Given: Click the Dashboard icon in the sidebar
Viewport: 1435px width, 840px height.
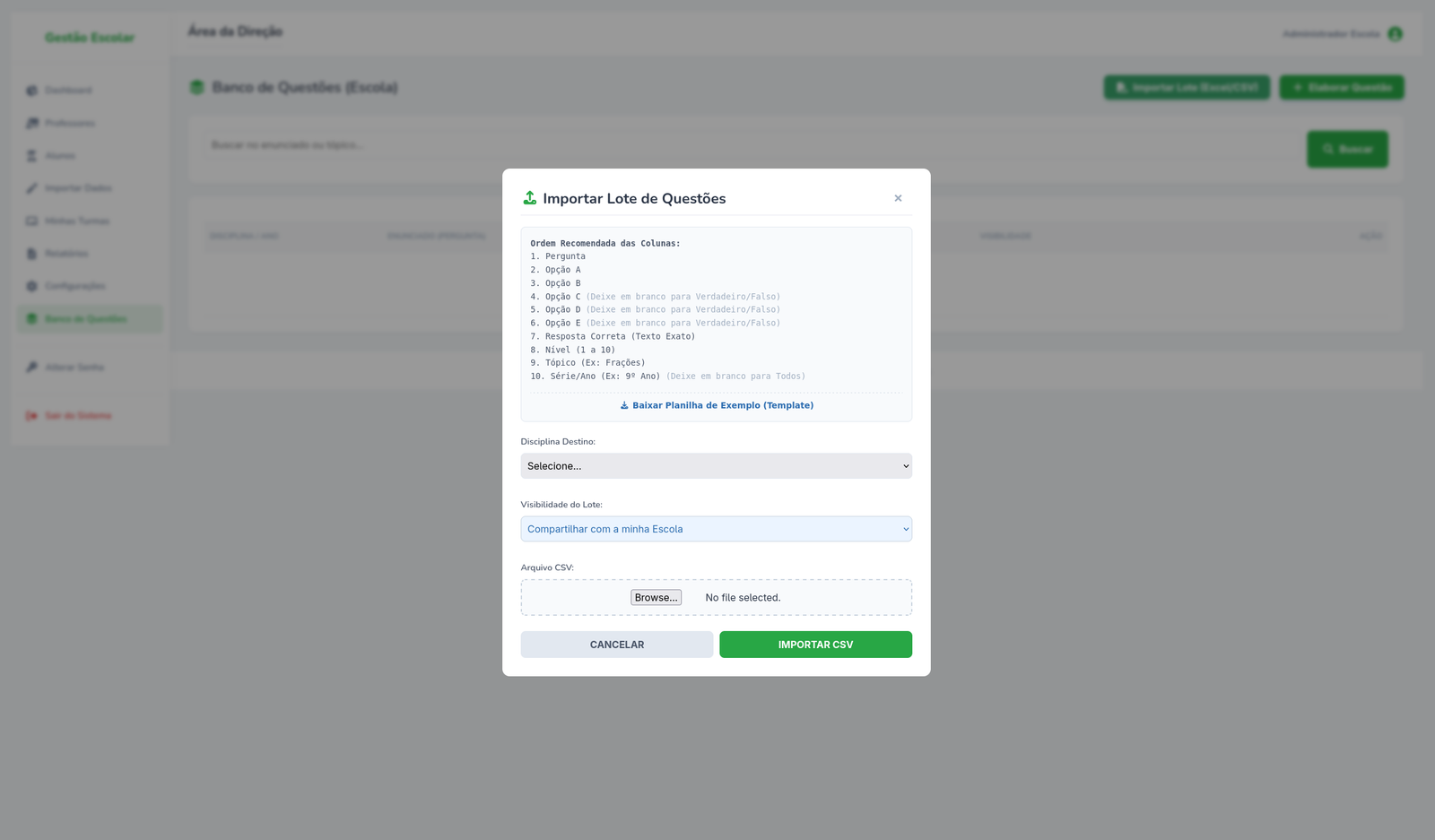Looking at the screenshot, I should [32, 91].
